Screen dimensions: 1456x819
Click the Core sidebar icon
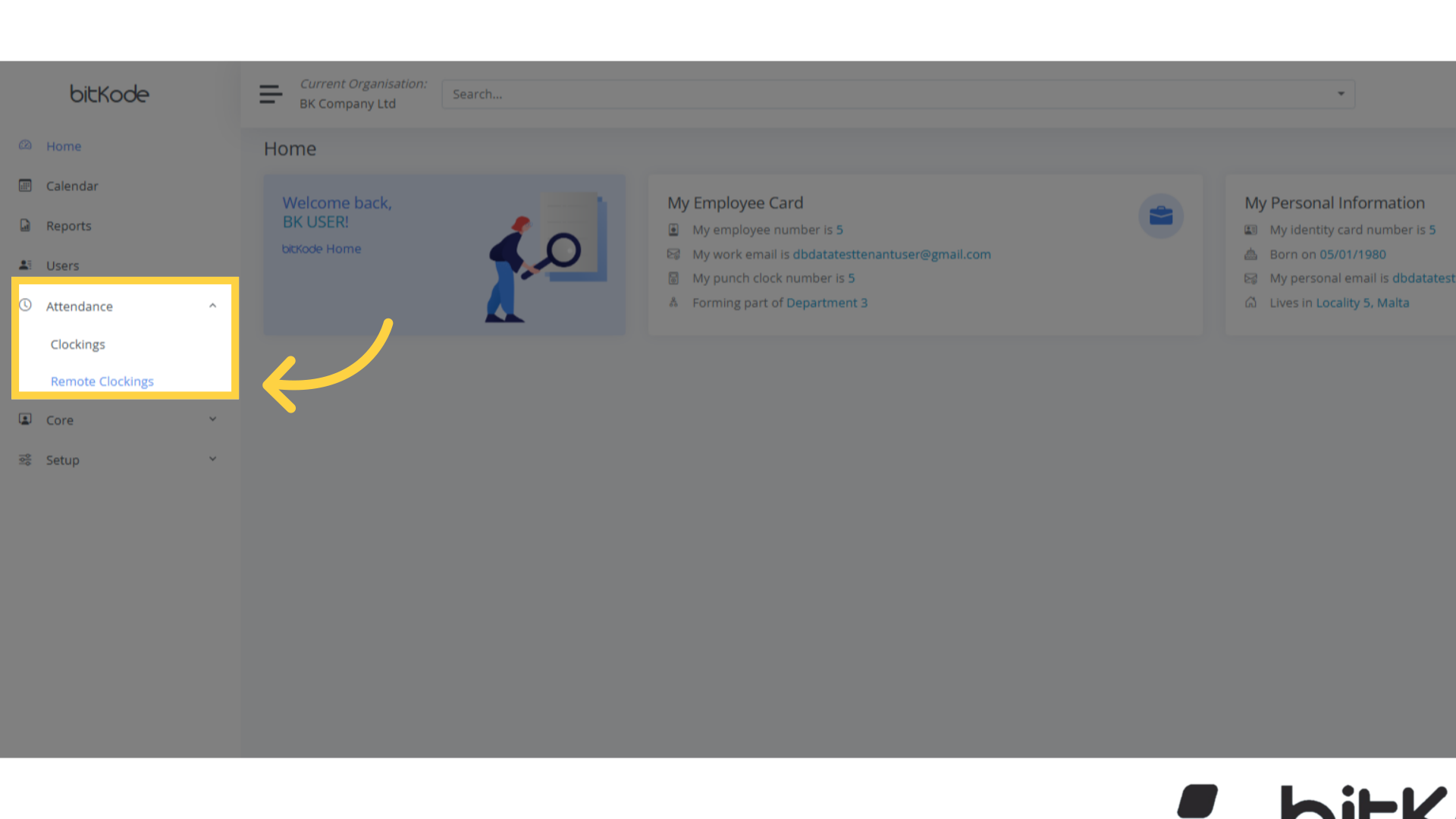click(25, 419)
